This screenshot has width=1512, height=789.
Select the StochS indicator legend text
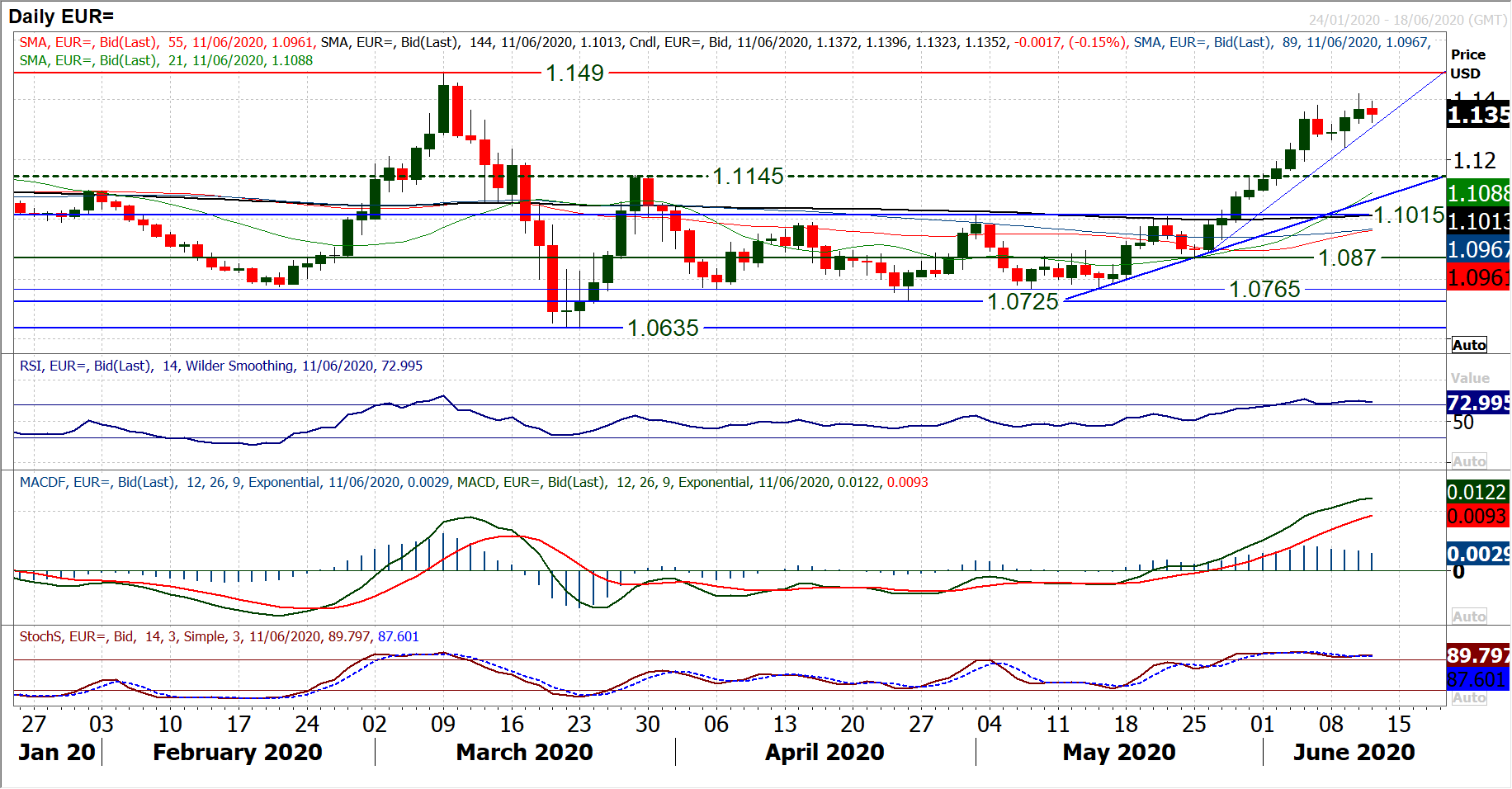(x=219, y=636)
